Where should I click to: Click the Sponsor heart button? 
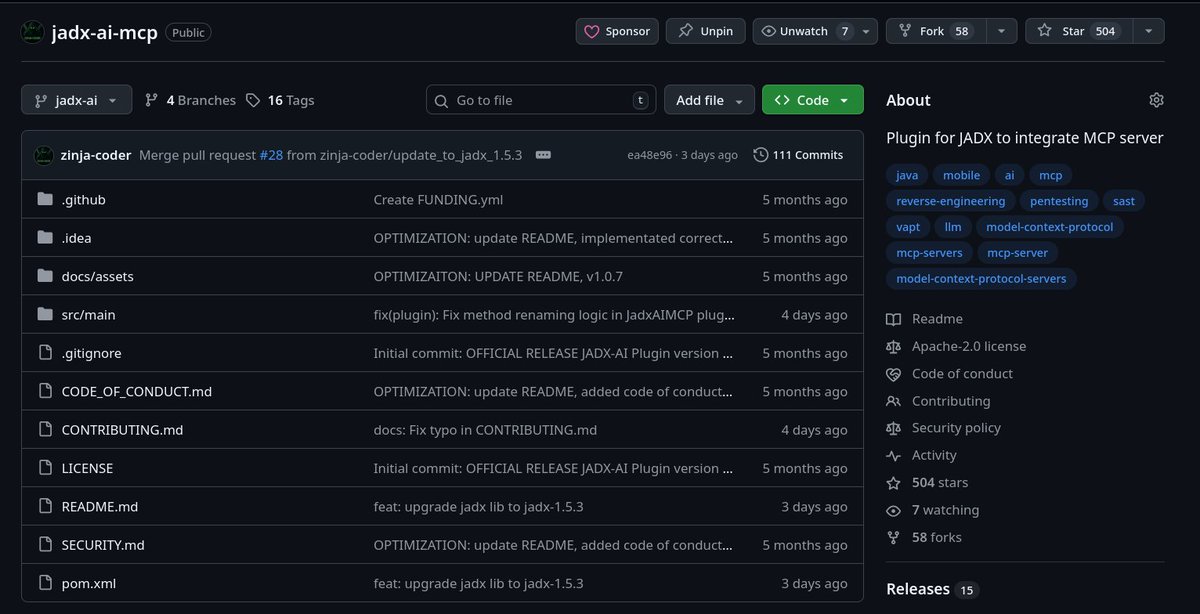point(617,31)
